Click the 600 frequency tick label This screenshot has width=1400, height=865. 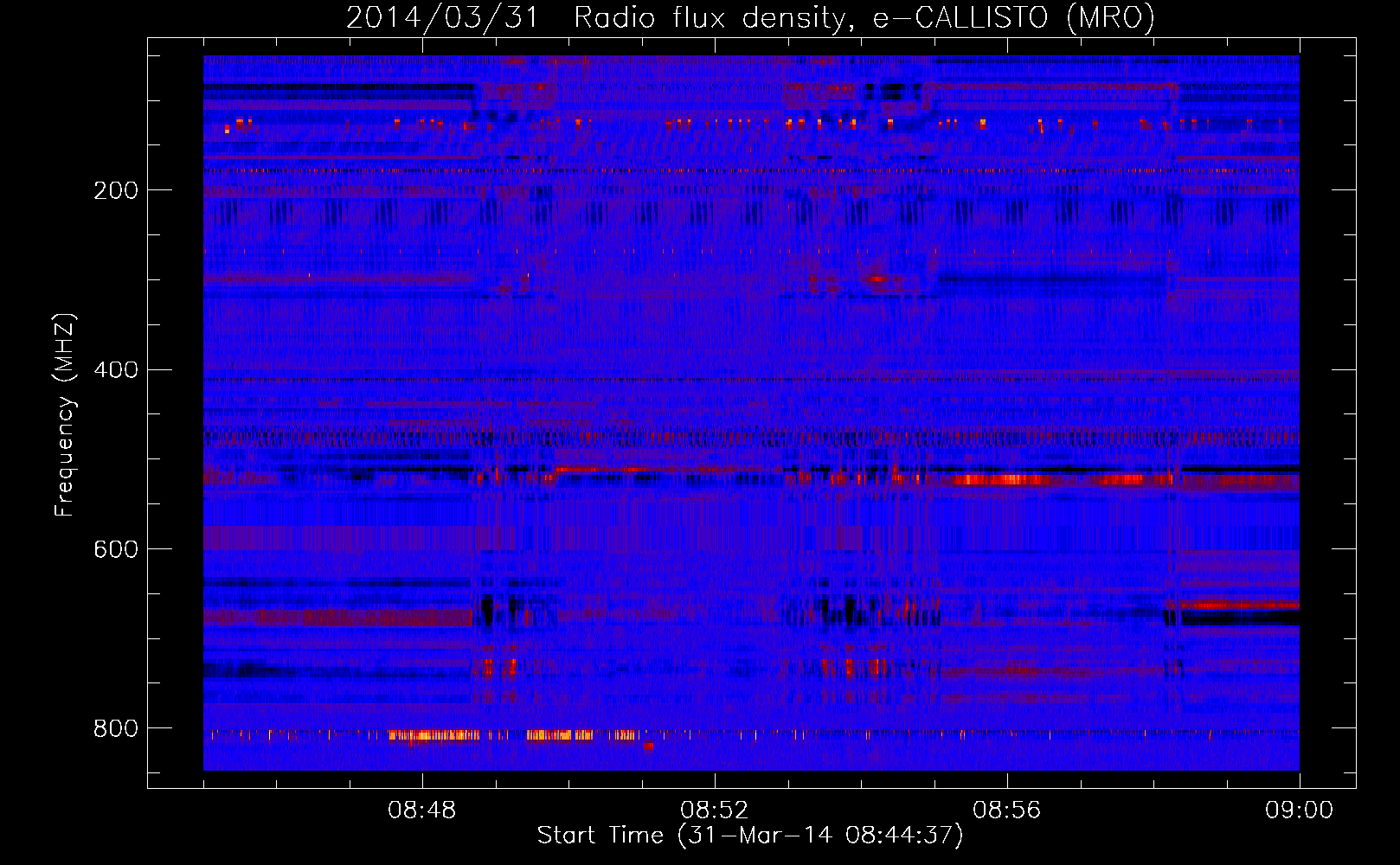[116, 550]
